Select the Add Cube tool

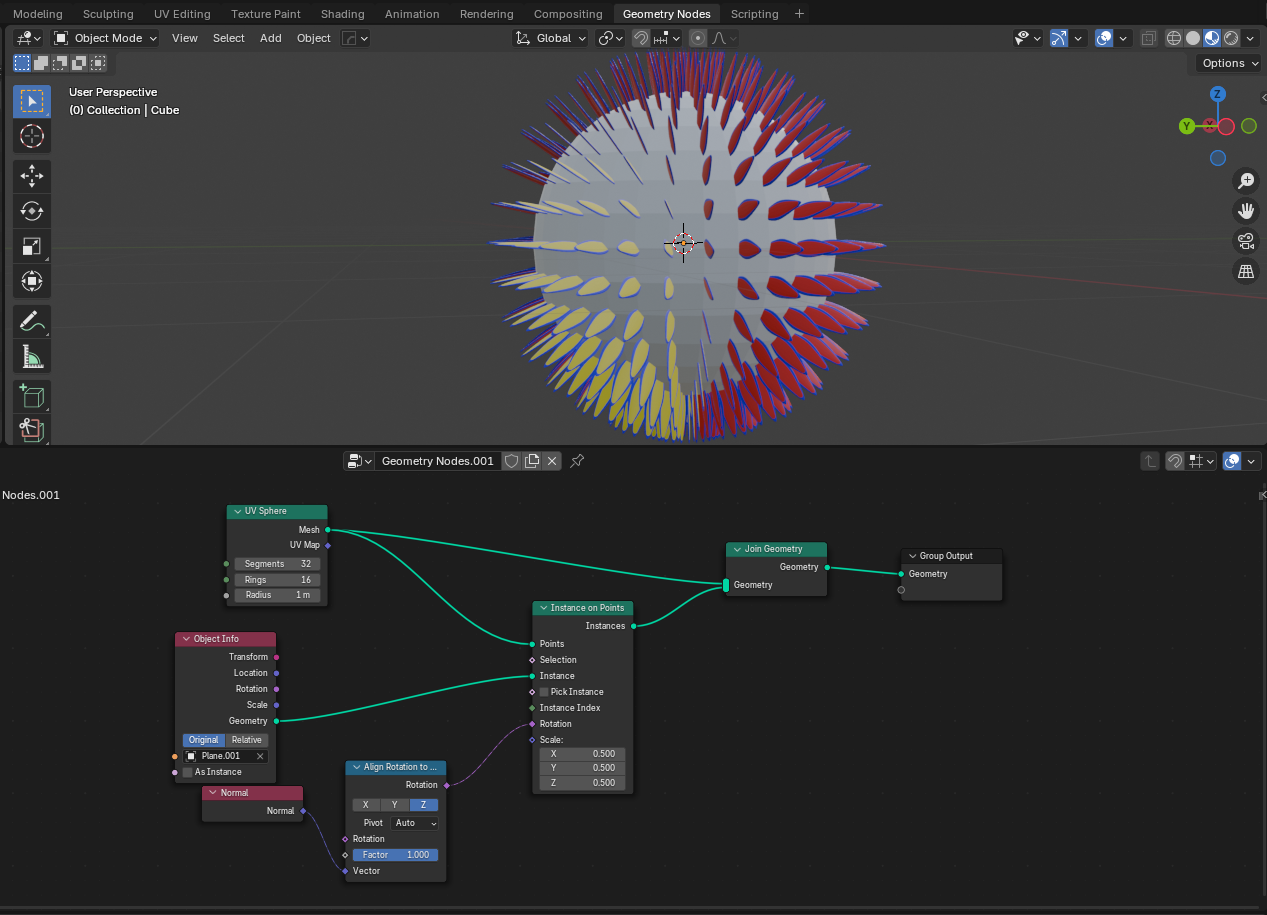click(x=32, y=396)
